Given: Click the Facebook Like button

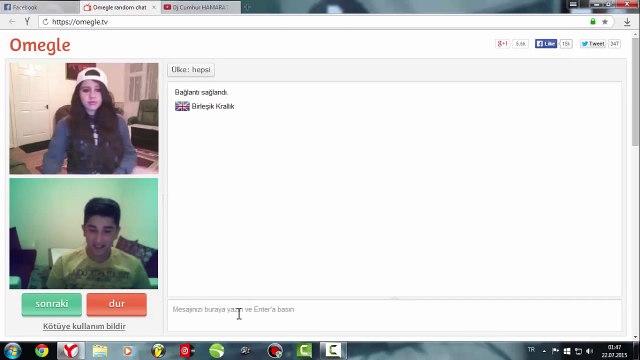Looking at the screenshot, I should click(x=546, y=44).
